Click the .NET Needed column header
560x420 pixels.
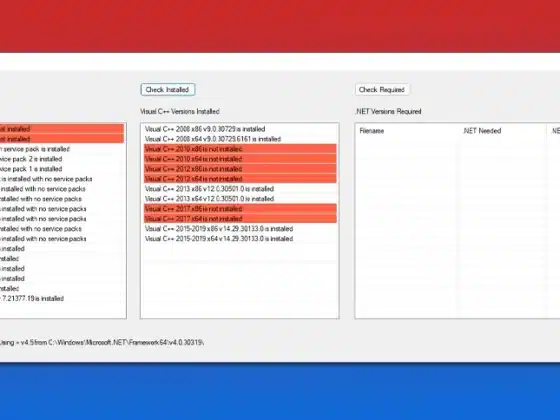coord(482,131)
